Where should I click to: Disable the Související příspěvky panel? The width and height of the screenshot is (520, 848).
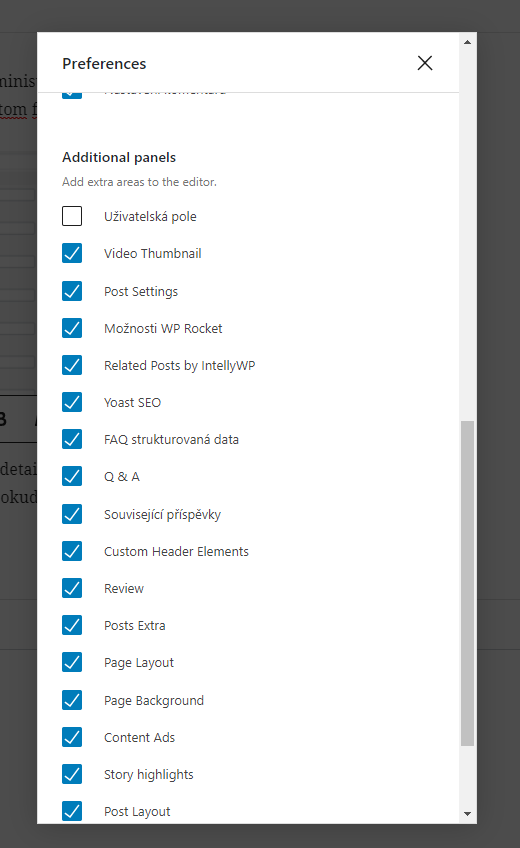[x=72, y=514]
